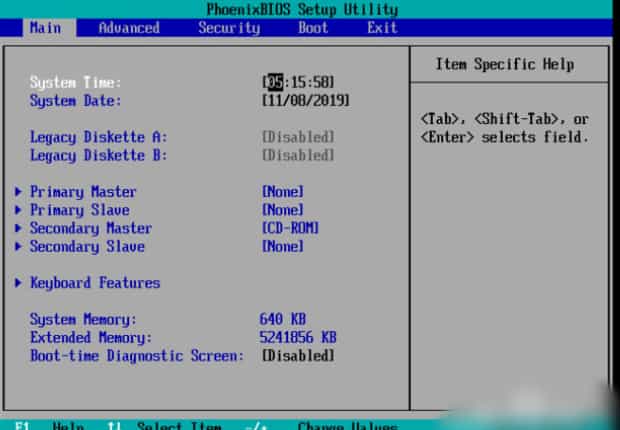Image resolution: width=620 pixels, height=430 pixels.
Task: Expand the Keyboard Features arrow
Action: pyautogui.click(x=18, y=282)
